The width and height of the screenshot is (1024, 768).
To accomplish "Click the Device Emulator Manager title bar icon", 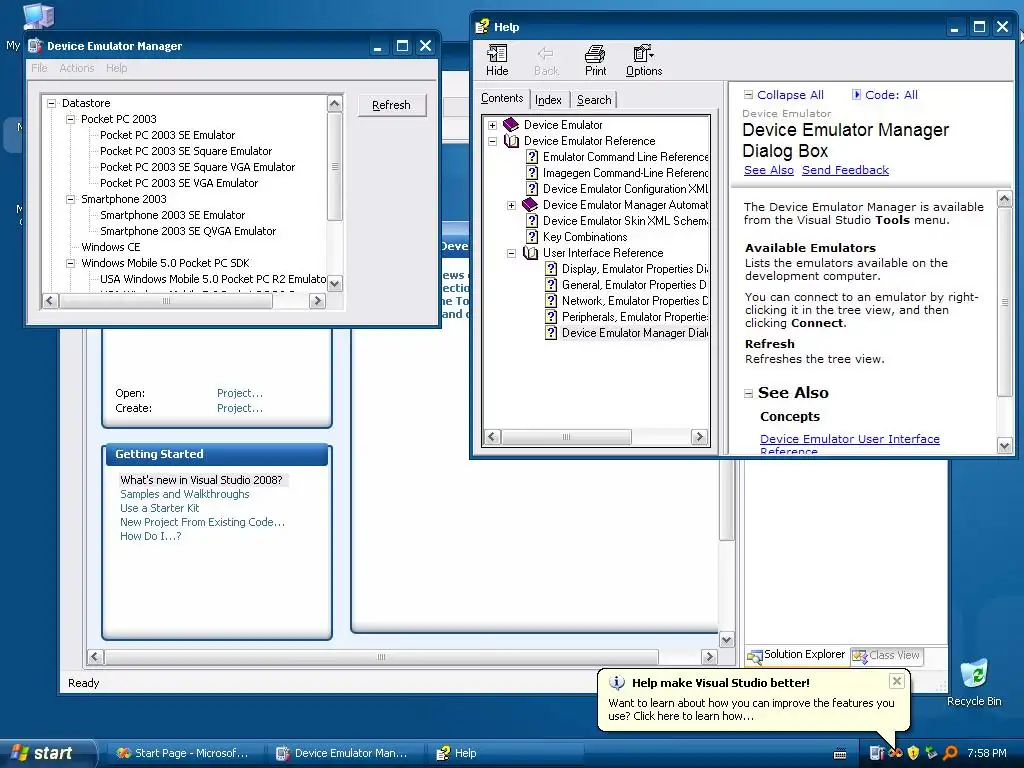I will pos(35,46).
